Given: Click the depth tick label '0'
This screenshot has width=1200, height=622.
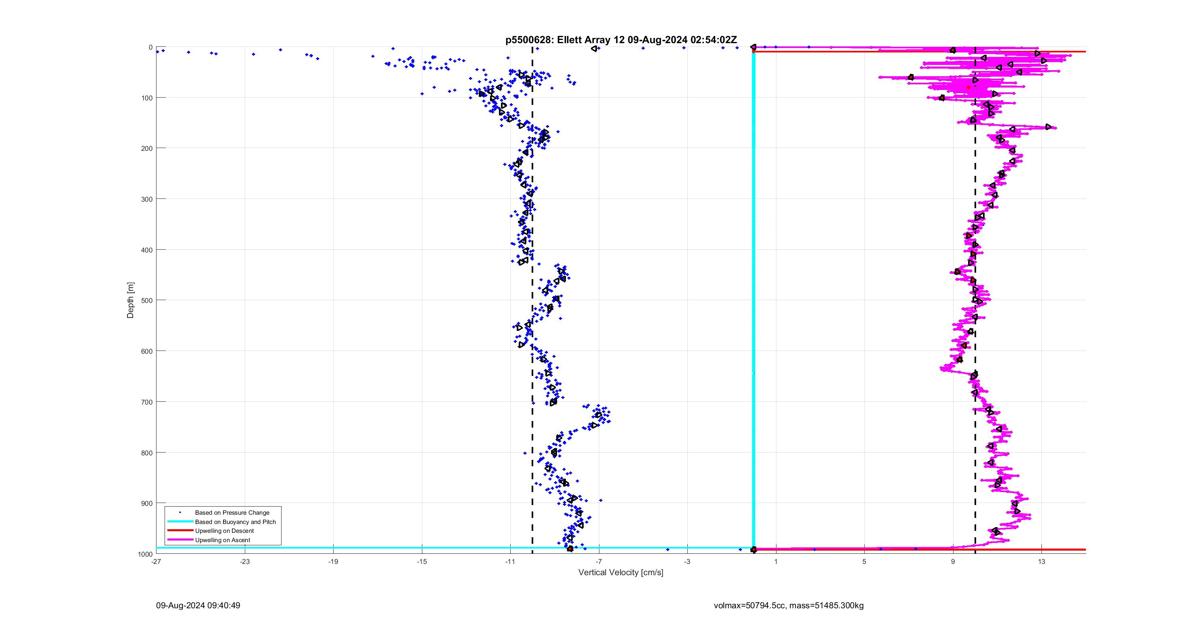Looking at the screenshot, I should [150, 47].
